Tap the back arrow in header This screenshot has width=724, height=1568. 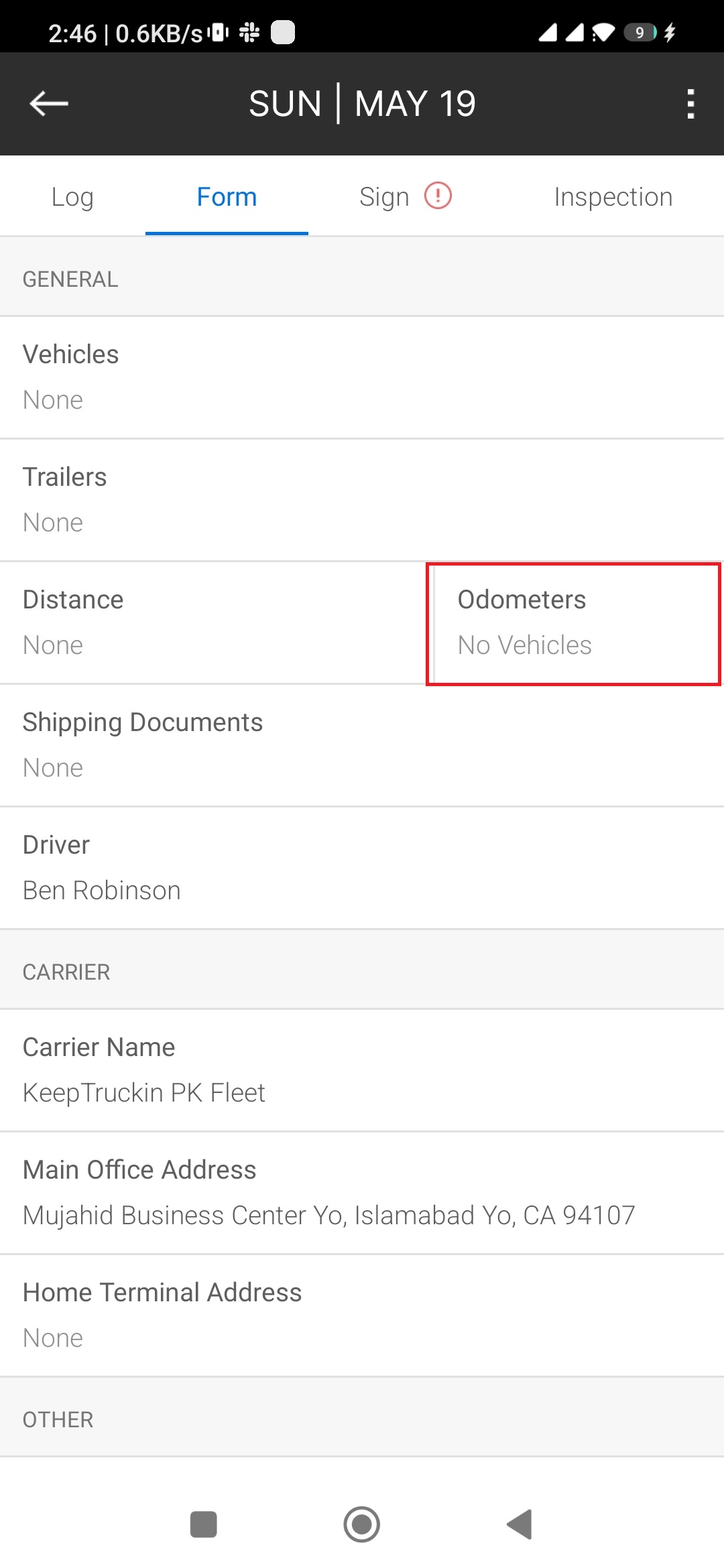(49, 104)
